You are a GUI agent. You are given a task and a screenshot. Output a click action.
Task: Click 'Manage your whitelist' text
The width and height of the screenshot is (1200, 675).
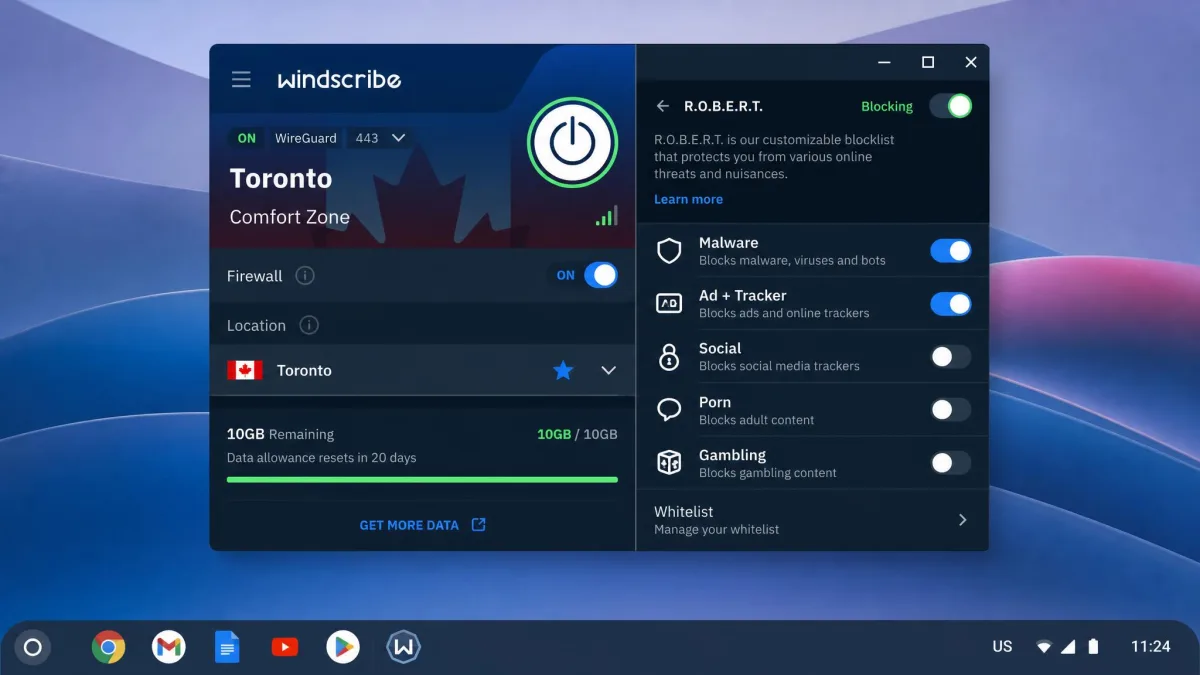click(x=716, y=529)
